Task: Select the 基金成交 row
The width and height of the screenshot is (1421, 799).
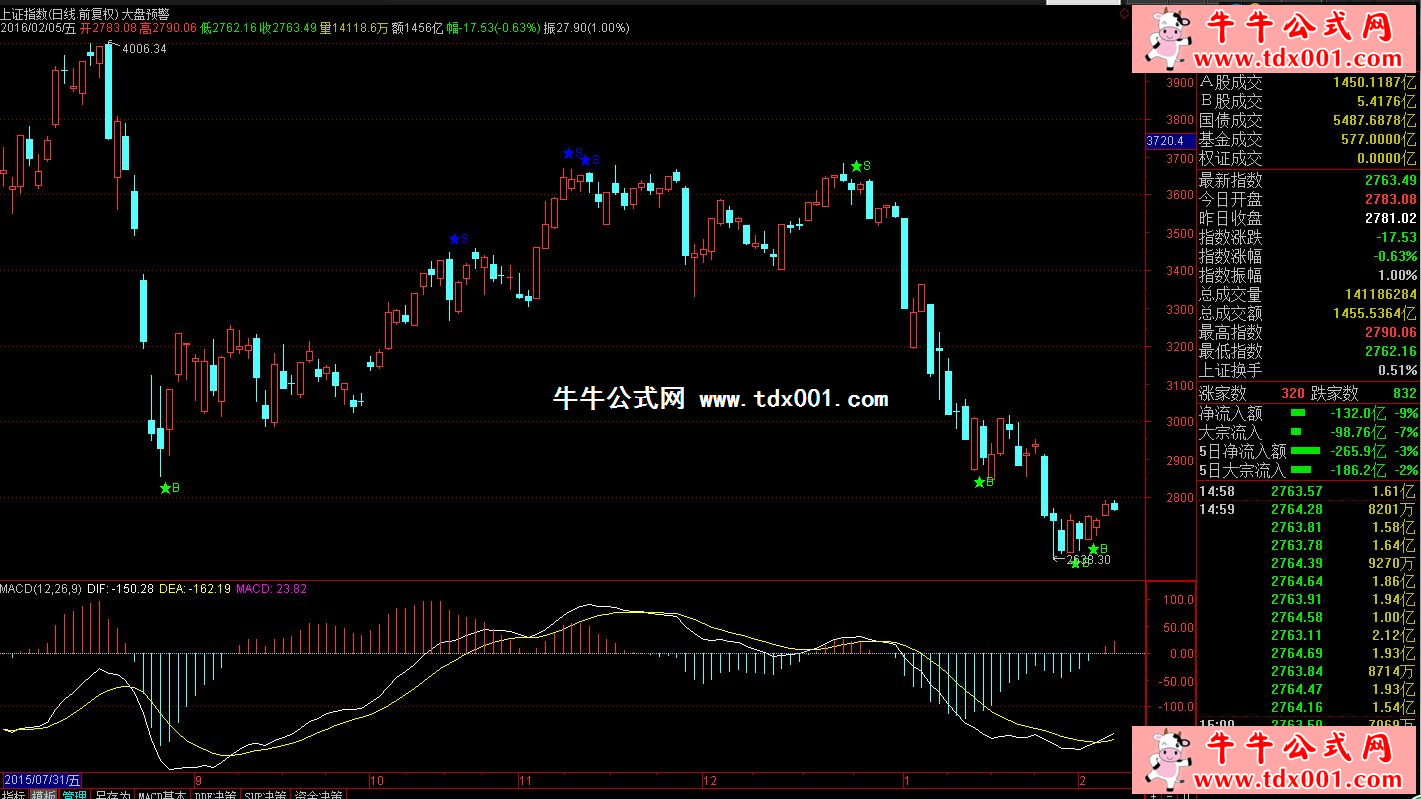Action: [x=1308, y=140]
